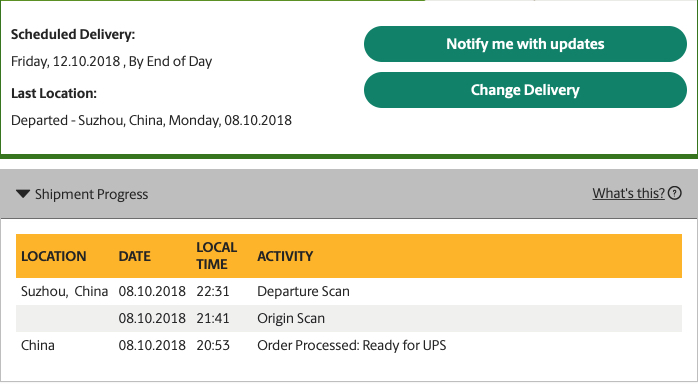The height and width of the screenshot is (385, 698).
Task: Click the Shipment Progress section title
Action: click(91, 194)
